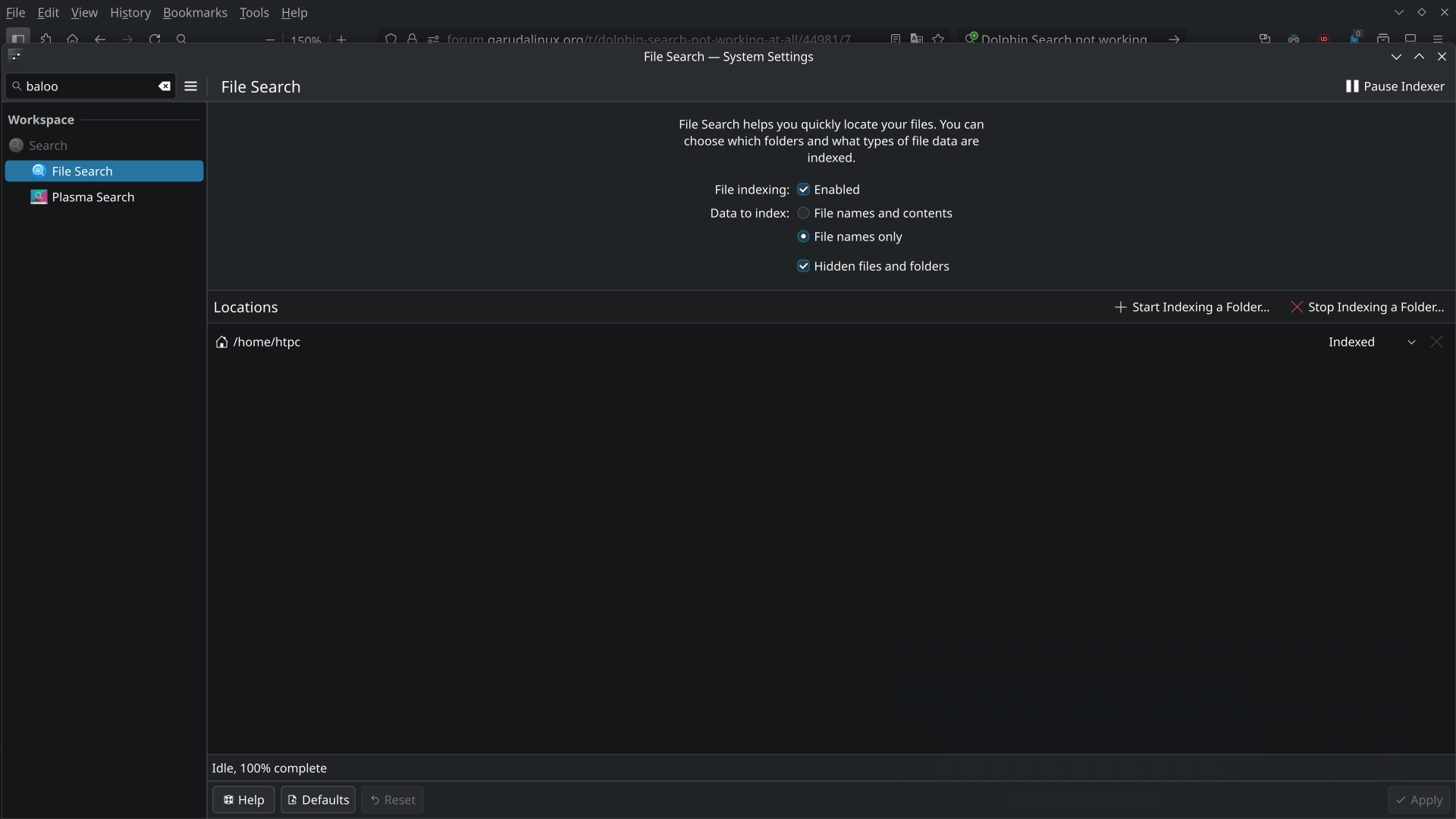Image resolution: width=1456 pixels, height=819 pixels.
Task: Click Start Indexing a Folder plus icon
Action: tap(1120, 307)
